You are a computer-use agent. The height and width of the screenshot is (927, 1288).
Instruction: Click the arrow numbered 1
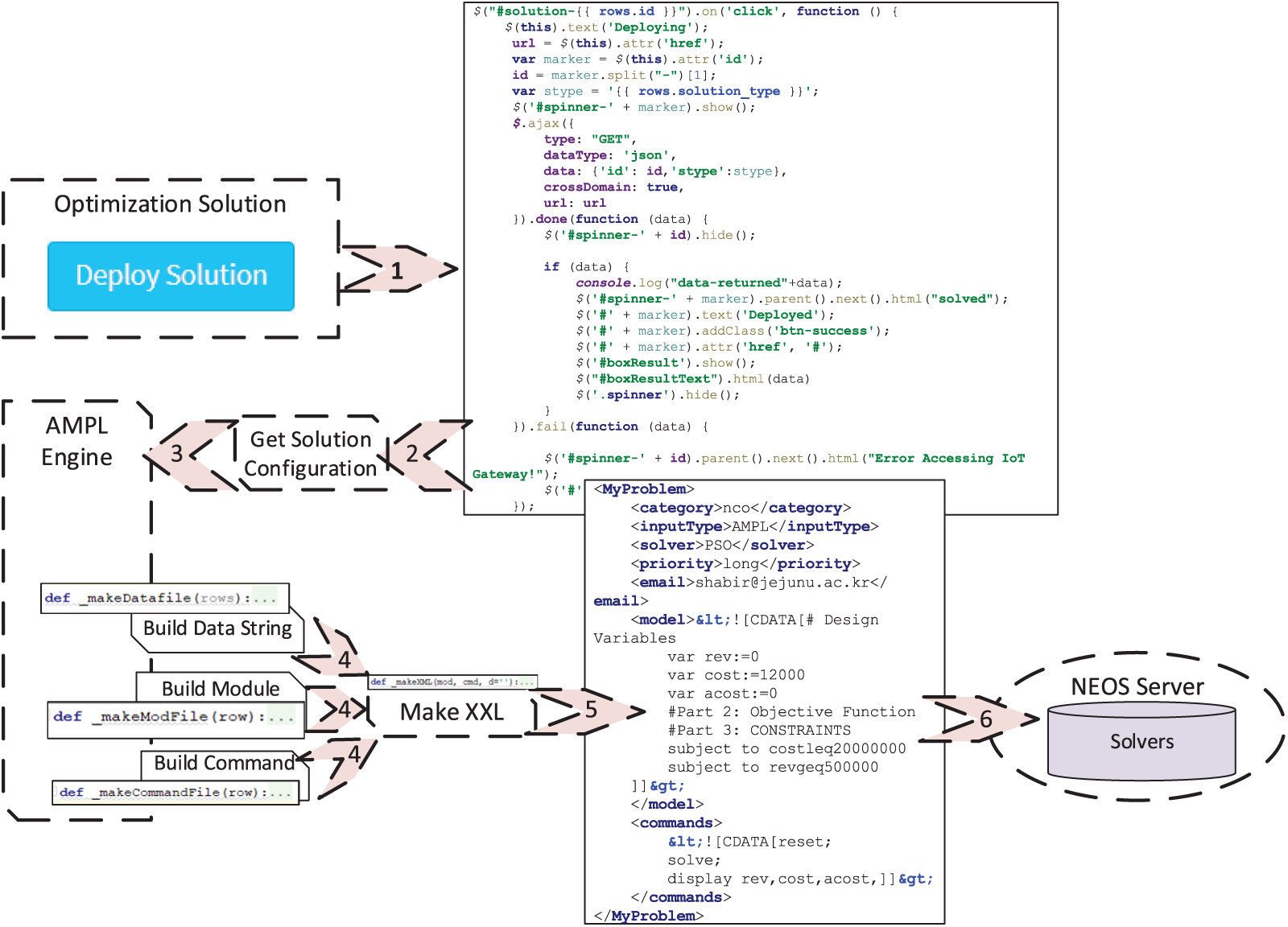[398, 270]
